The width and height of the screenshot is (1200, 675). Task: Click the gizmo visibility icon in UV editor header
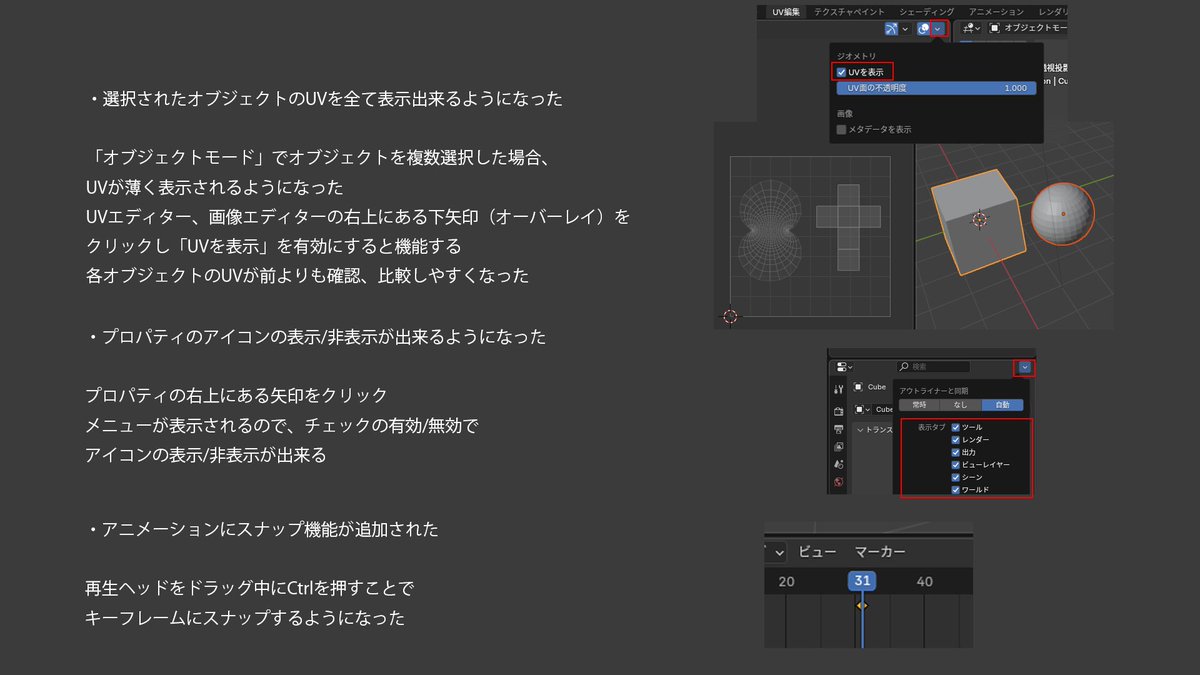click(x=892, y=28)
